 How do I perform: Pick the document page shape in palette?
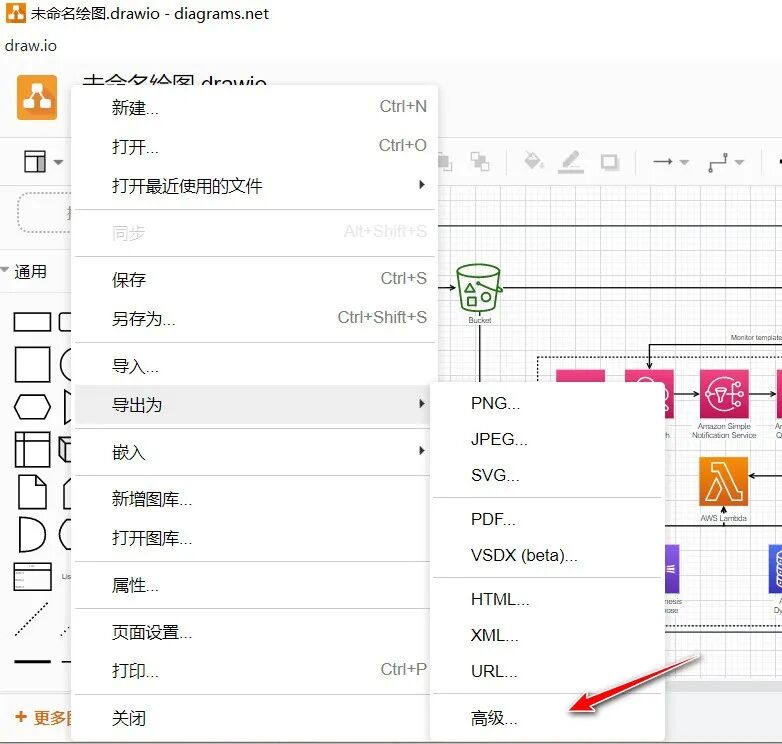[x=32, y=492]
